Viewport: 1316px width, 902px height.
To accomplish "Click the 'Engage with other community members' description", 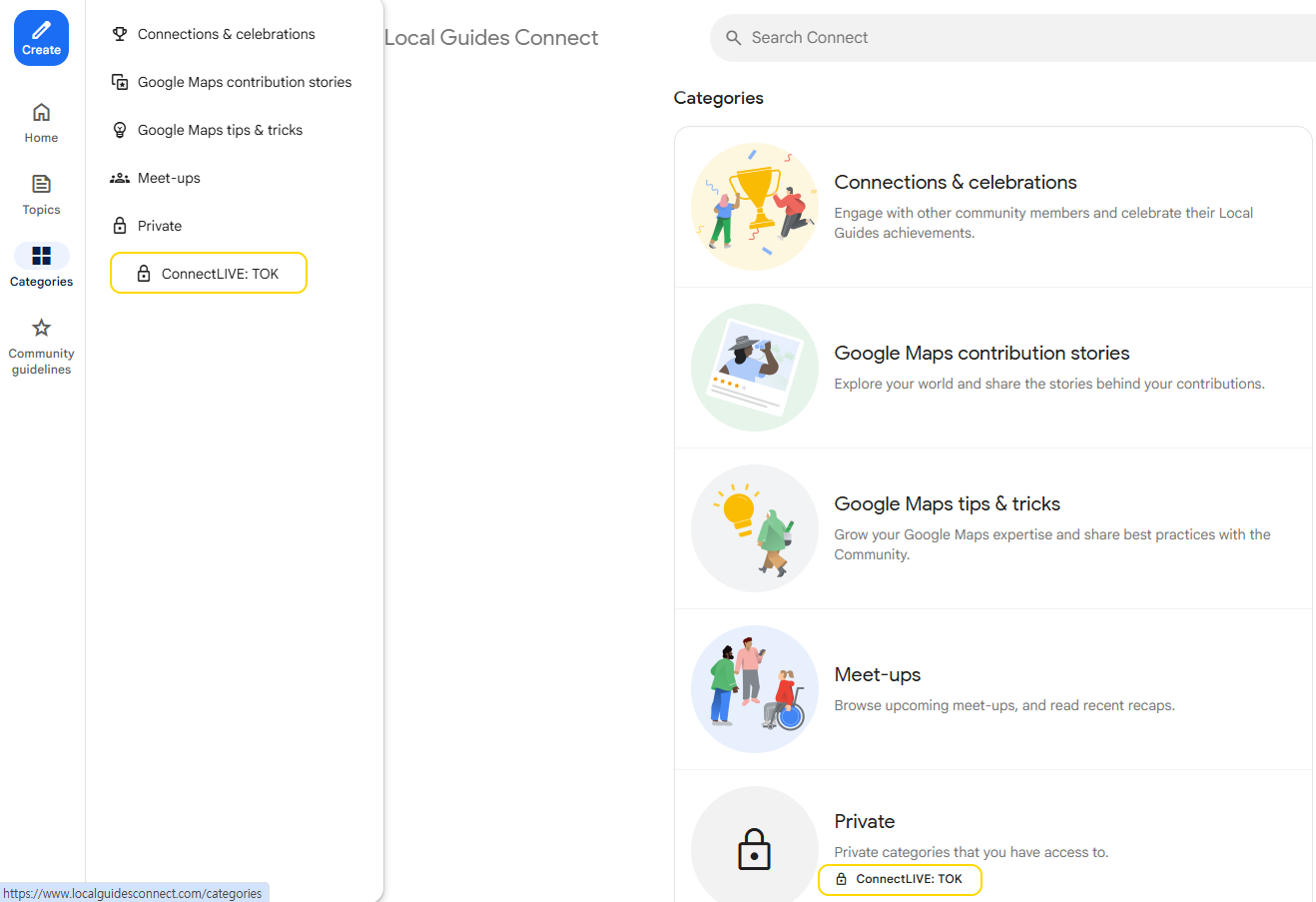I will click(x=1043, y=223).
